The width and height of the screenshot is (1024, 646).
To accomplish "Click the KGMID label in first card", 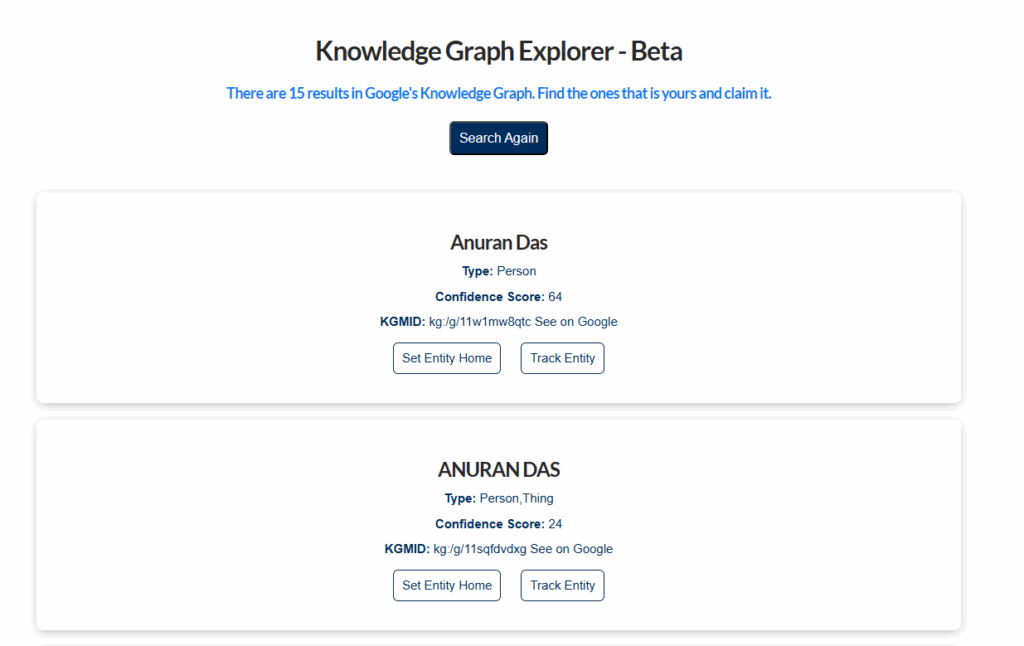I will click(x=402, y=322).
